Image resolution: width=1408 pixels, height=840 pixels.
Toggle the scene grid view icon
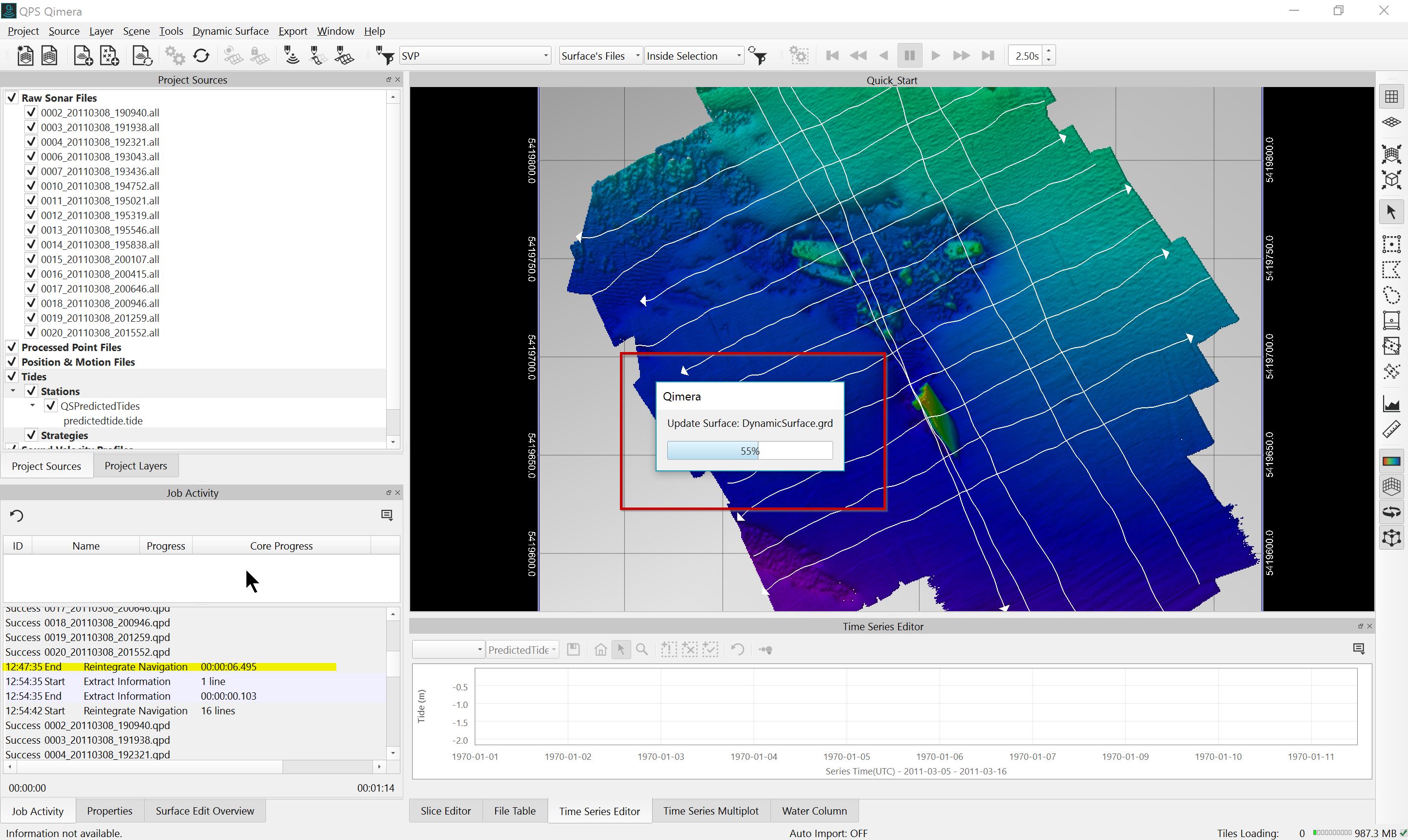(1391, 97)
